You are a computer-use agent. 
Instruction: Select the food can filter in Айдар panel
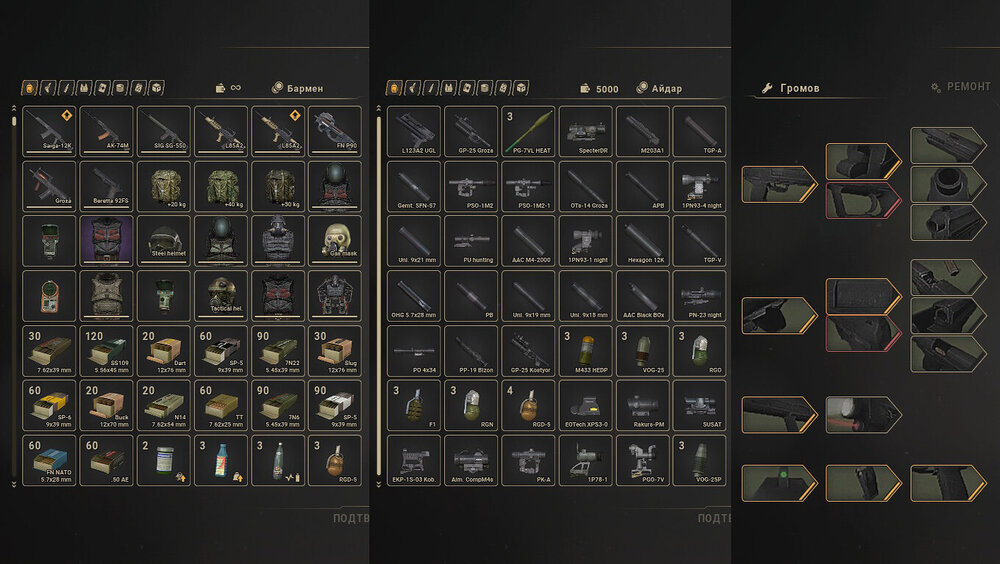(485, 88)
